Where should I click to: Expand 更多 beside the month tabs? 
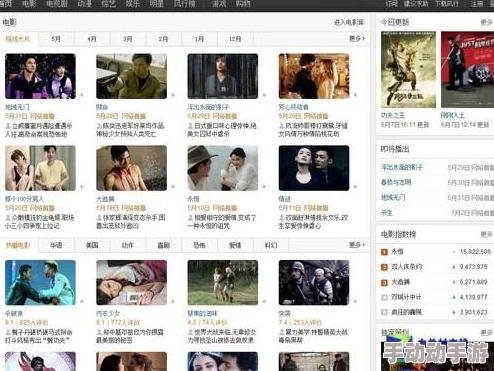357,39
